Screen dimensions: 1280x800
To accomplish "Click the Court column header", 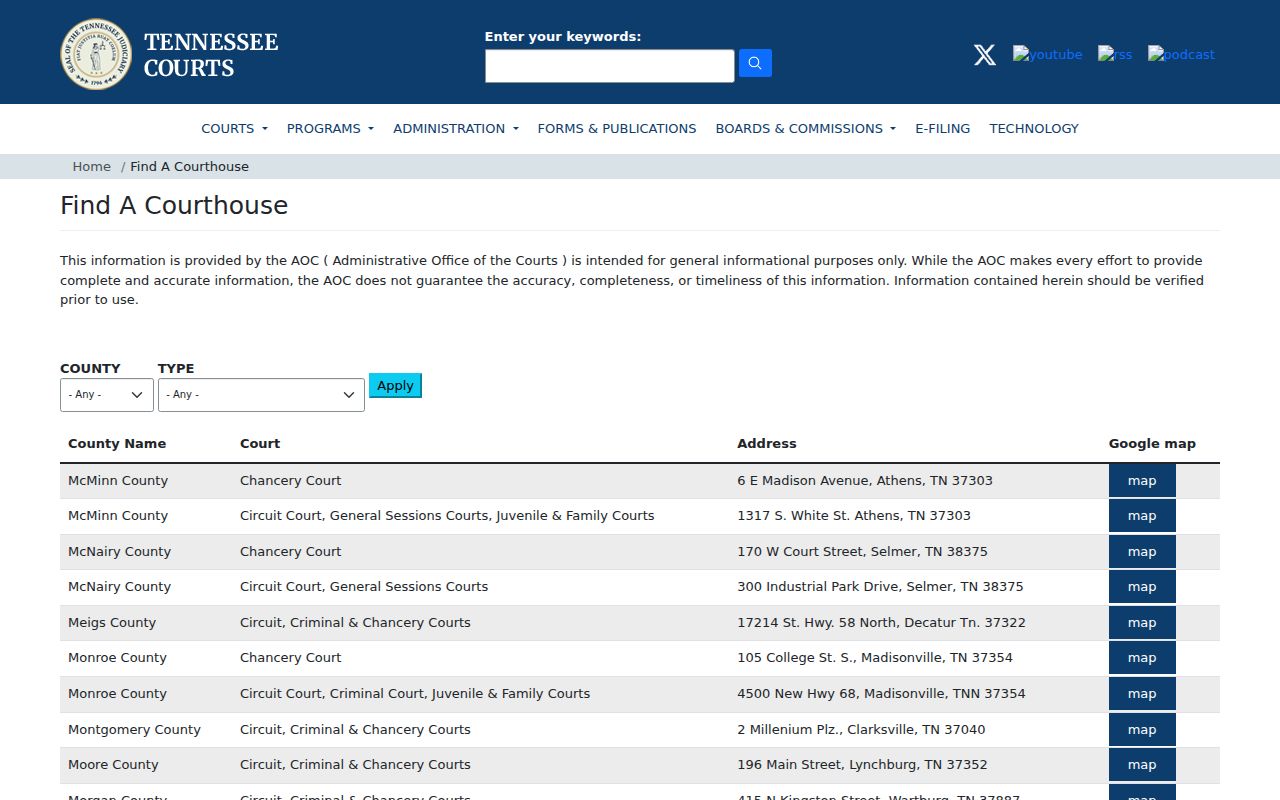I will tap(260, 443).
